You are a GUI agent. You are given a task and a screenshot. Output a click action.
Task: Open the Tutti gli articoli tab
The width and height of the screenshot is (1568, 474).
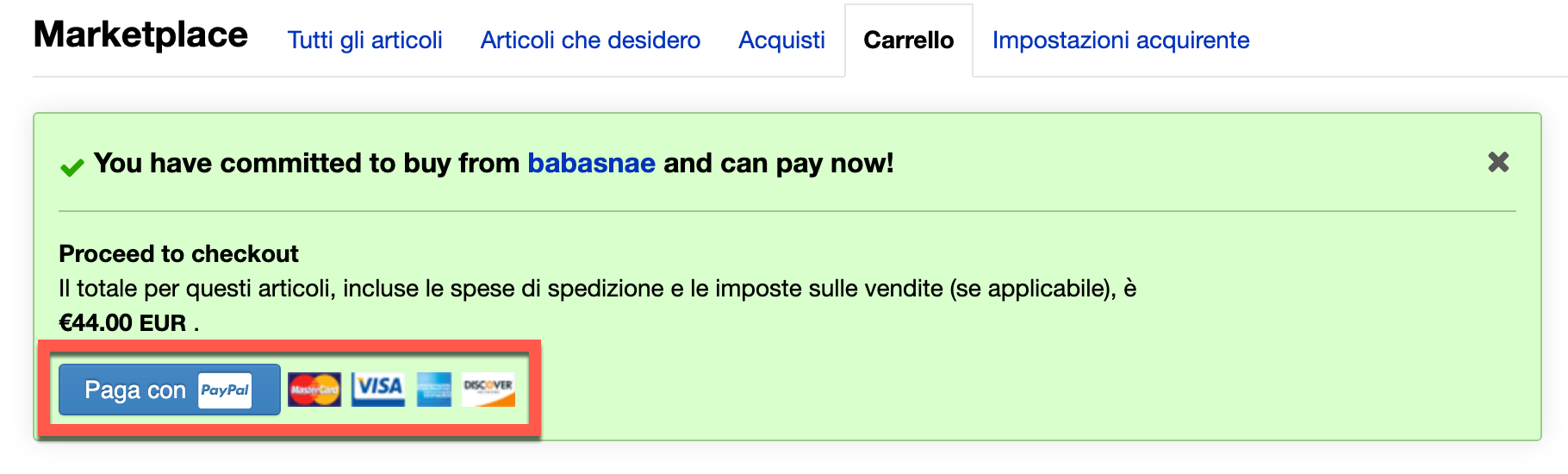click(364, 41)
